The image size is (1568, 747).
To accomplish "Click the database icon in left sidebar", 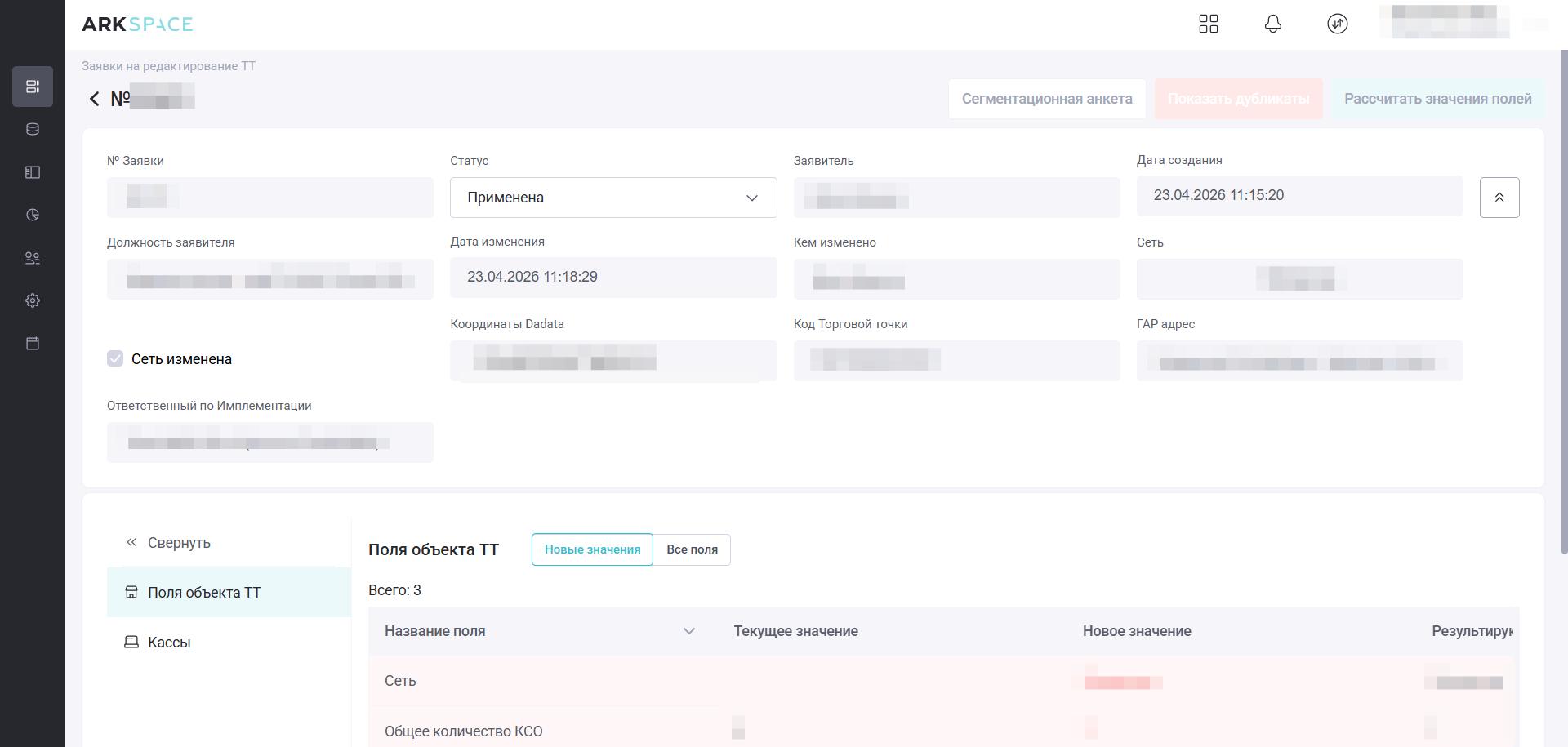I will [33, 129].
